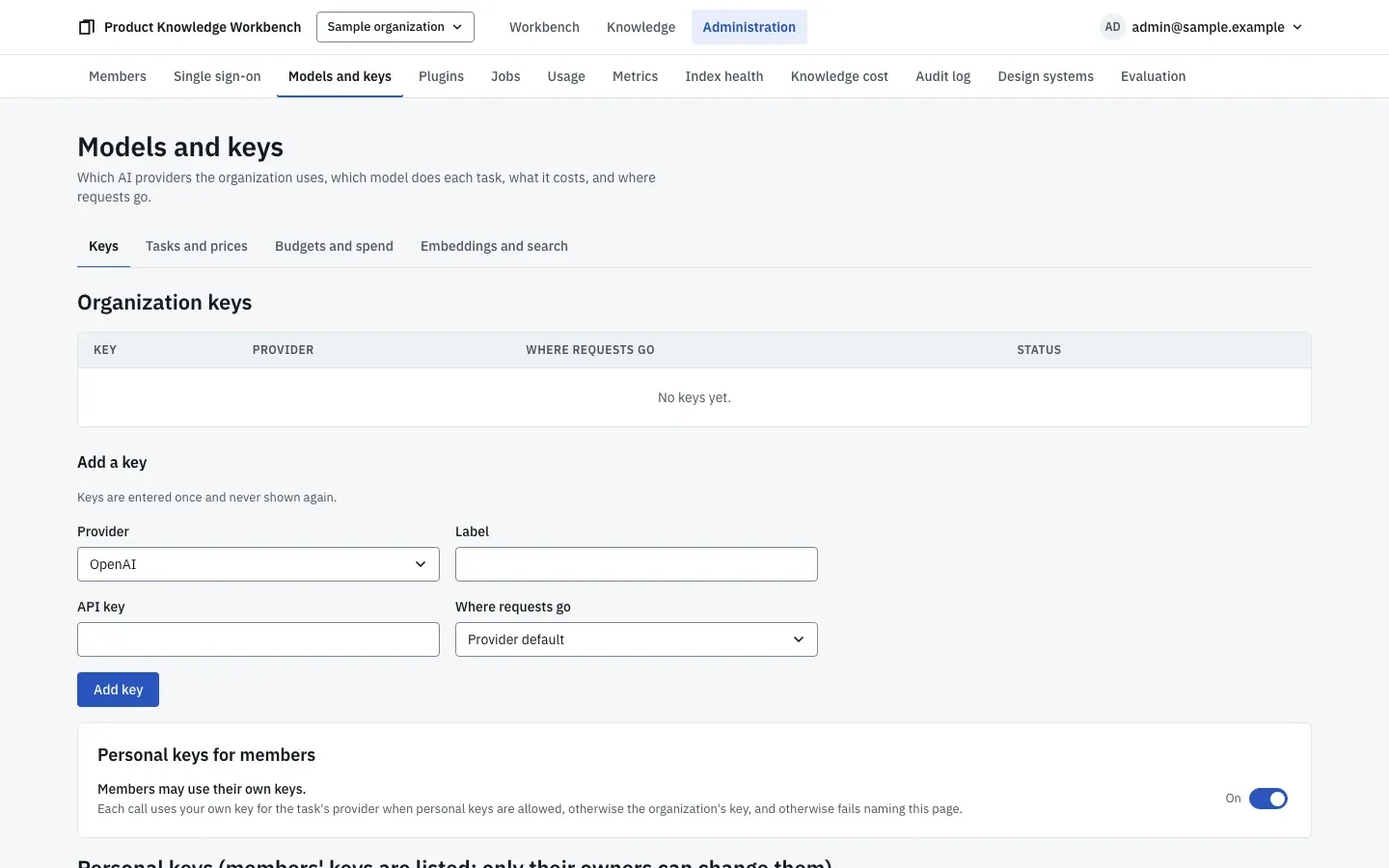The height and width of the screenshot is (868, 1389).
Task: Open the Sample organization switcher
Action: point(395,27)
